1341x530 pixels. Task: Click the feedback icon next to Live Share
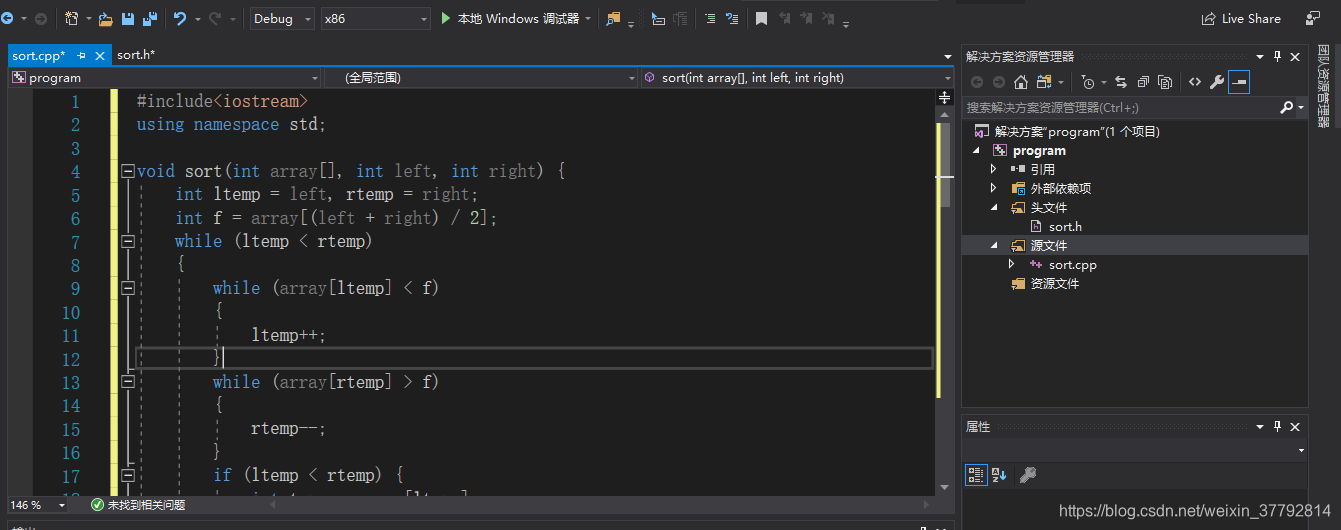point(1313,19)
